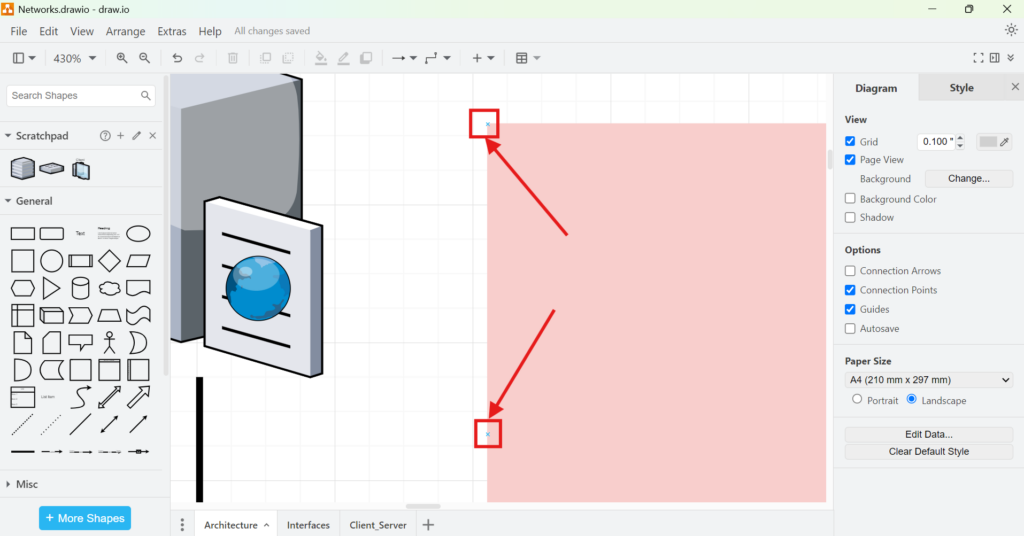Image resolution: width=1024 pixels, height=536 pixels.
Task: Enable the Connection Arrows checkbox
Action: click(850, 271)
